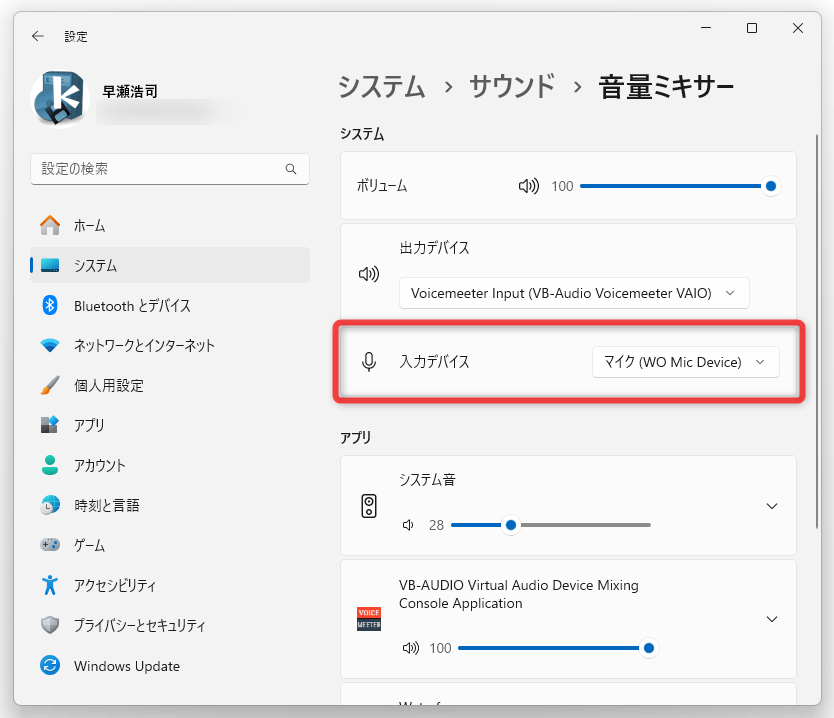Click the user profile avatar
The image size is (834, 718).
[x=60, y=99]
